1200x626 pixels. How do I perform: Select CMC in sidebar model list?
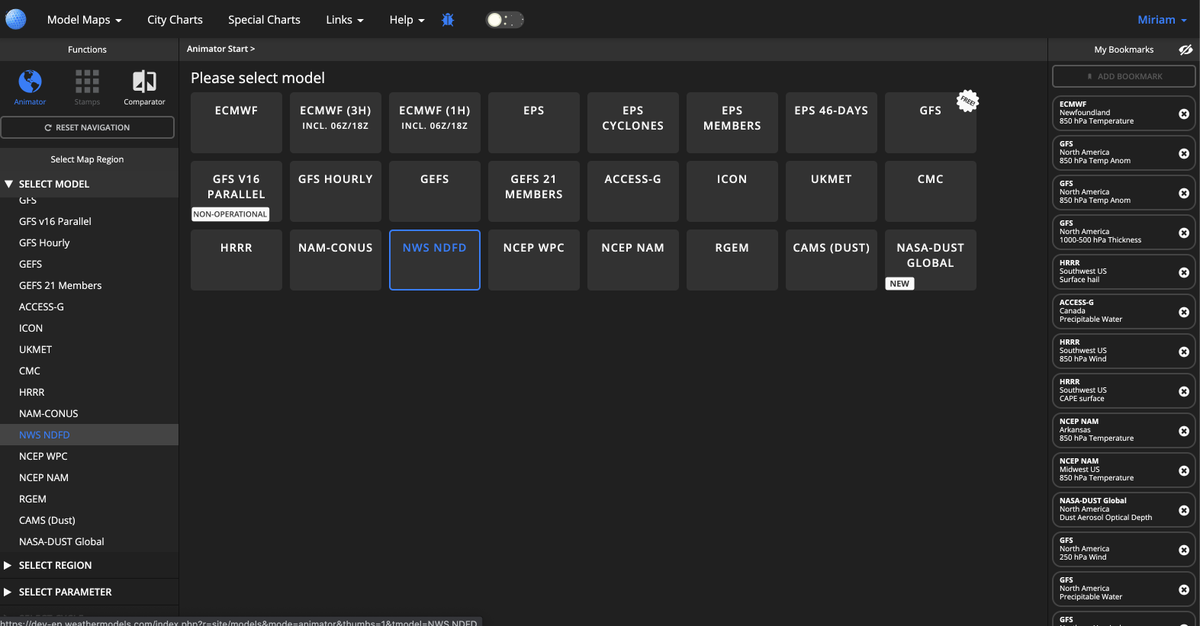[x=89, y=371]
